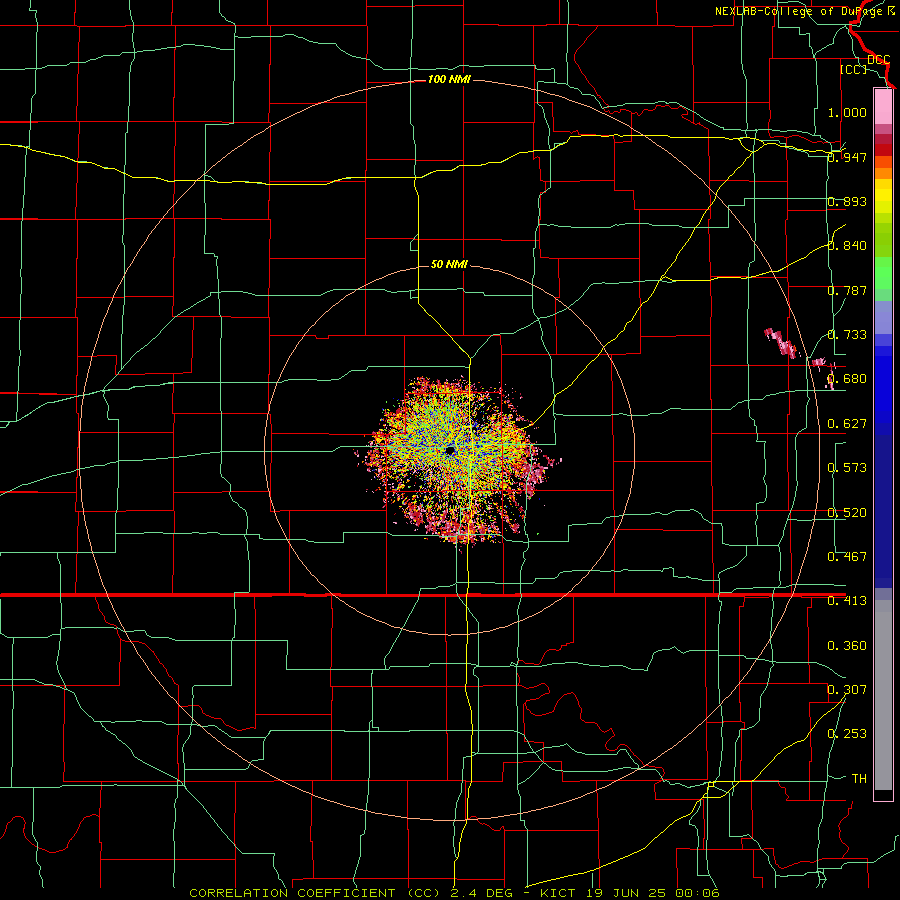Viewport: 900px width, 900px height.
Task: Click the black radar site dot in echoes
Action: [x=451, y=451]
